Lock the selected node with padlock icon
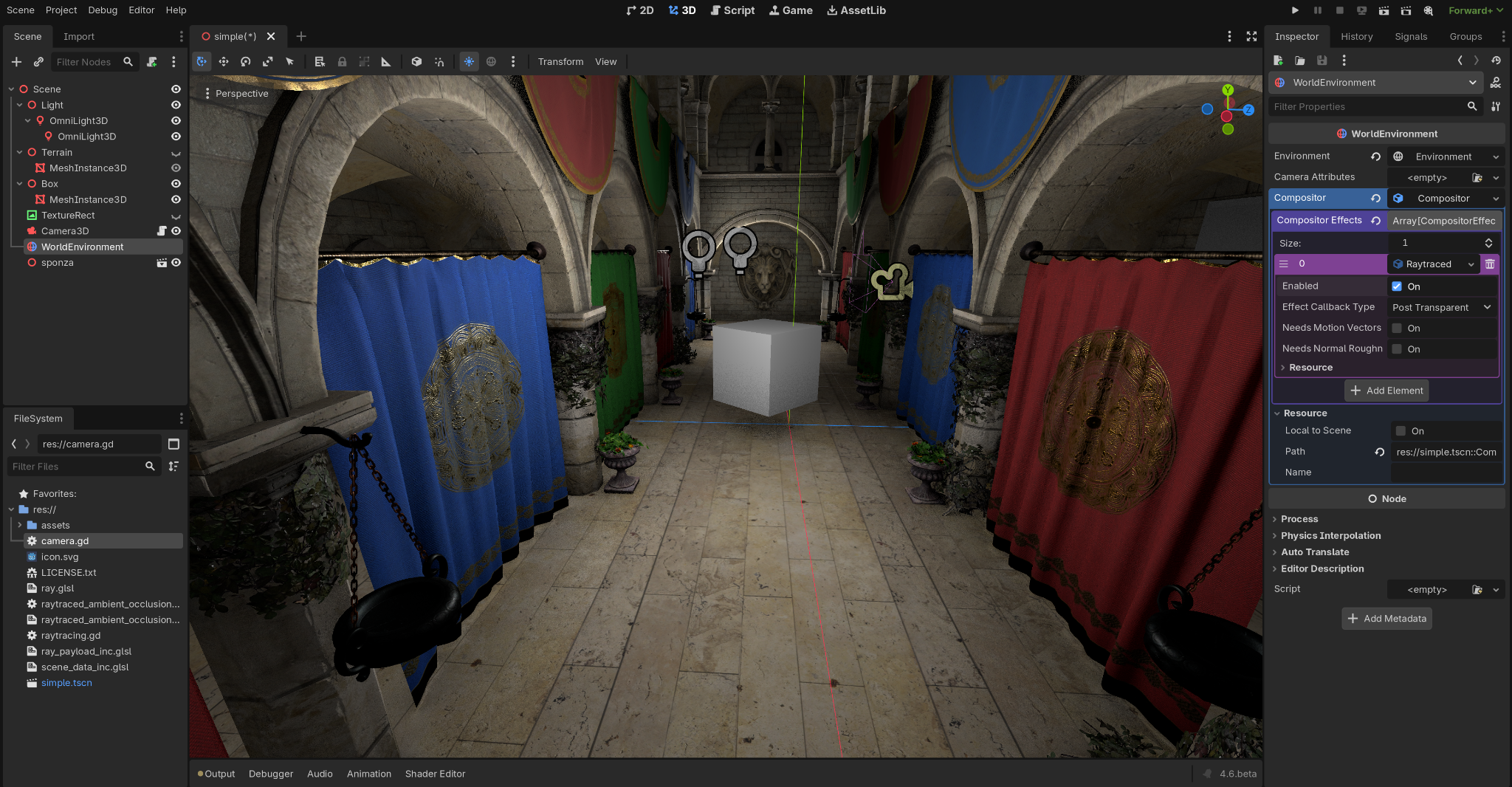The height and width of the screenshot is (787, 1512). 342,62
